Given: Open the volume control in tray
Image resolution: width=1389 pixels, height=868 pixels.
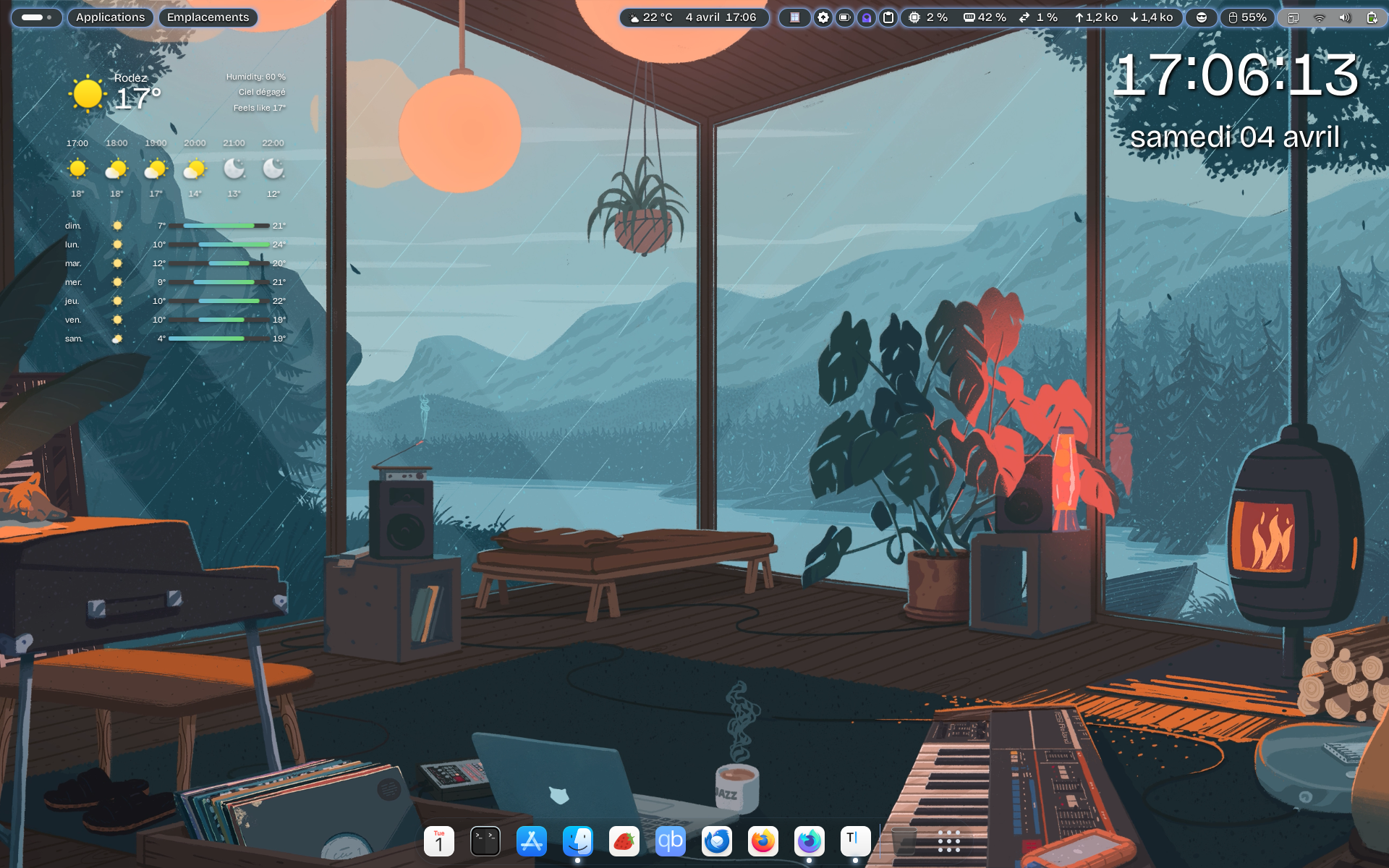Looking at the screenshot, I should pyautogui.click(x=1344, y=17).
